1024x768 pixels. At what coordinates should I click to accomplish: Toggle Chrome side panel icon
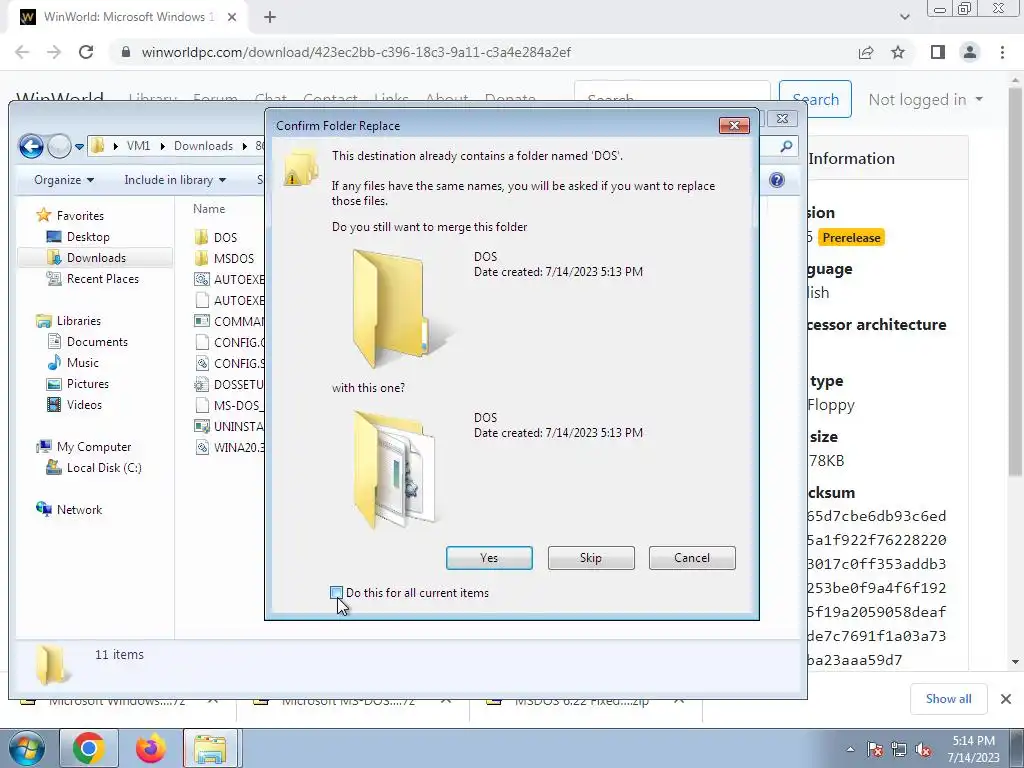(x=938, y=52)
